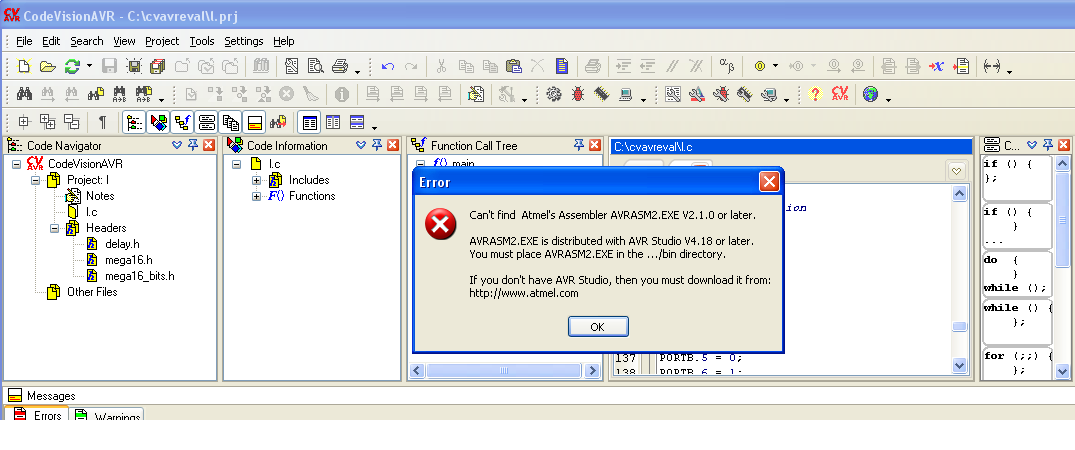The width and height of the screenshot is (1075, 450).
Task: Expand the Includes node in Code Information
Action: (x=256, y=180)
